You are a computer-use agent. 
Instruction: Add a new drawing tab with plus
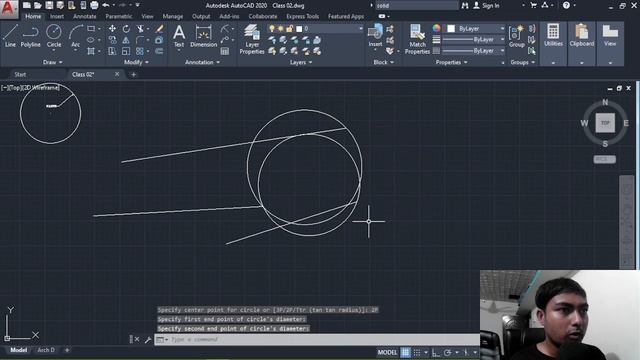point(133,75)
